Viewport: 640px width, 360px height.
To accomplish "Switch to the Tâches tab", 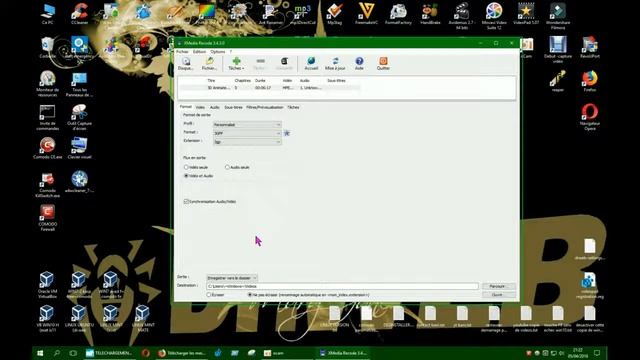I will 293,107.
